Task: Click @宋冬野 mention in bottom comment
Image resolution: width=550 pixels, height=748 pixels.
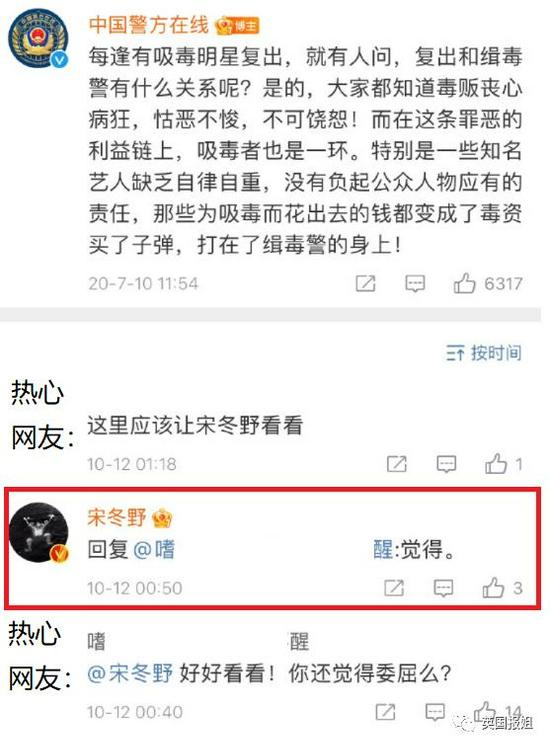Action: 130,674
